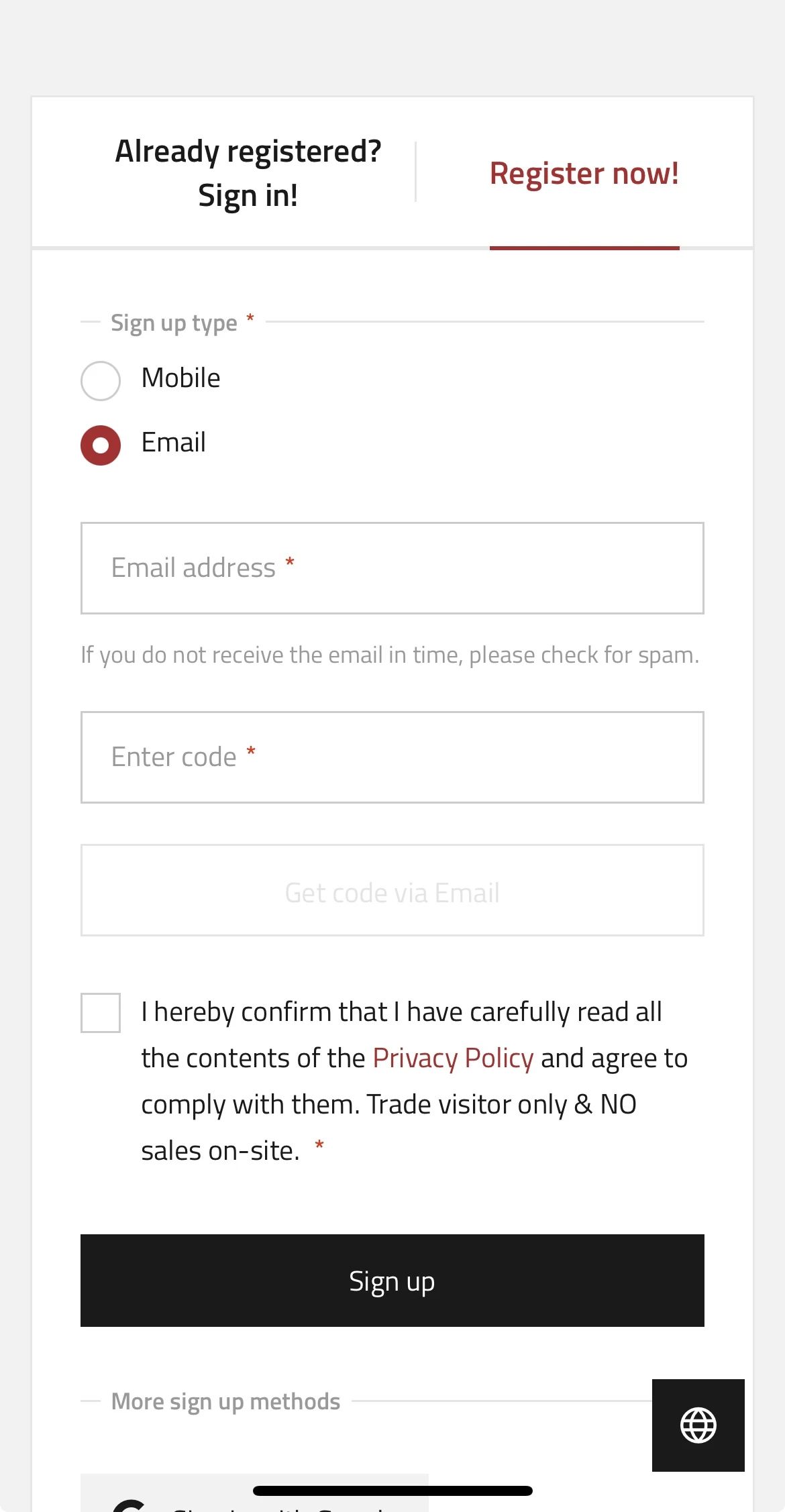Image resolution: width=785 pixels, height=1512 pixels.
Task: Select the Mobile sign up type
Action: pyautogui.click(x=101, y=380)
